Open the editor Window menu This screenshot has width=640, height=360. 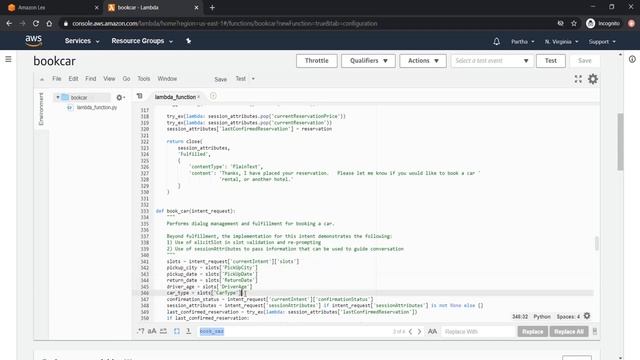[167, 78]
